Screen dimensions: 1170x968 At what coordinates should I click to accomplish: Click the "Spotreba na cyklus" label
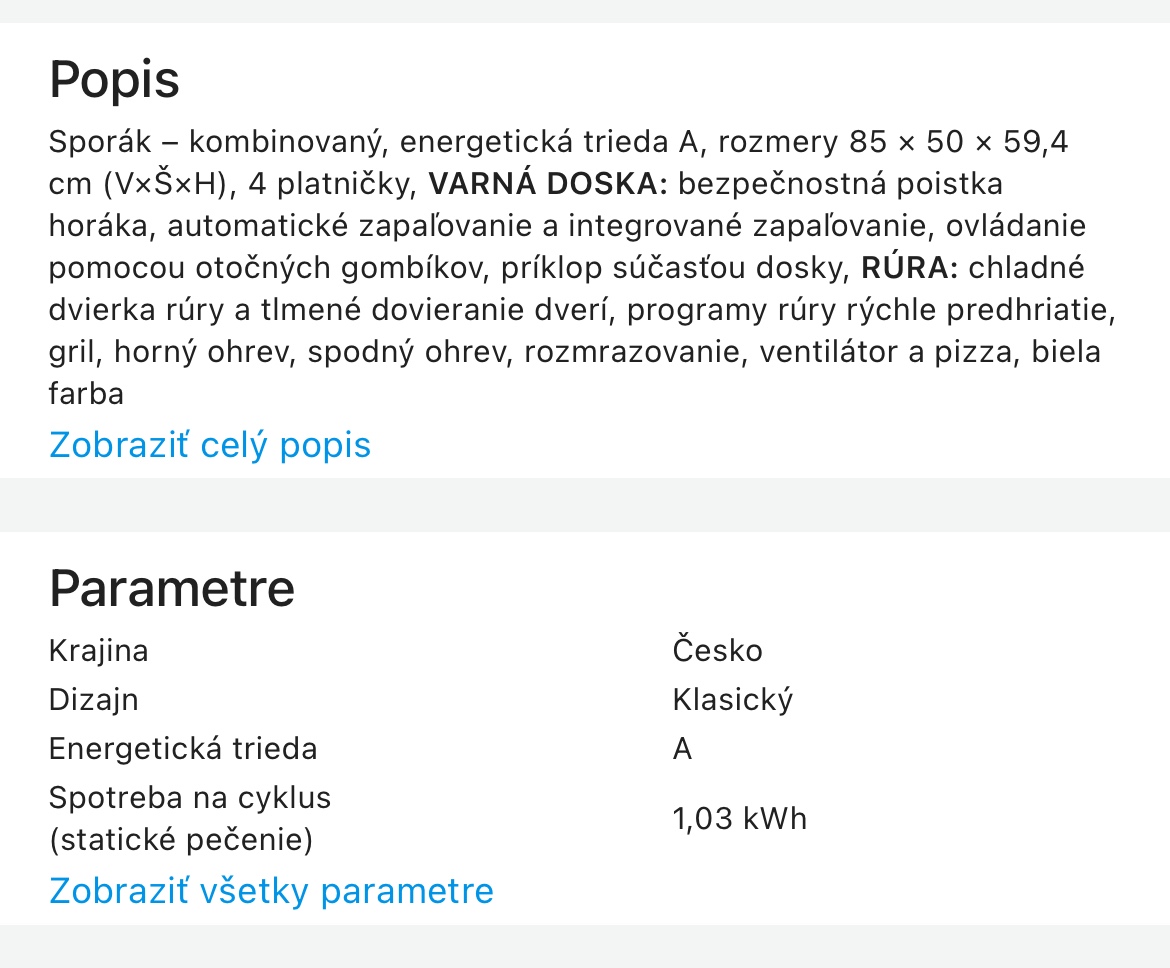point(190,797)
